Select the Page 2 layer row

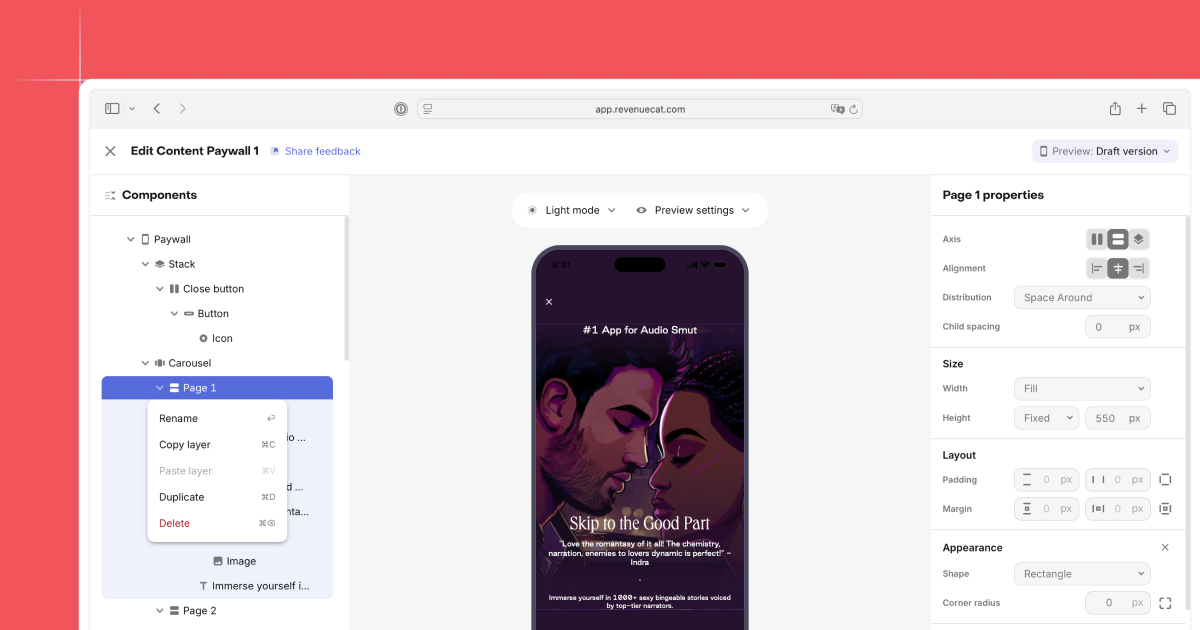click(217, 611)
